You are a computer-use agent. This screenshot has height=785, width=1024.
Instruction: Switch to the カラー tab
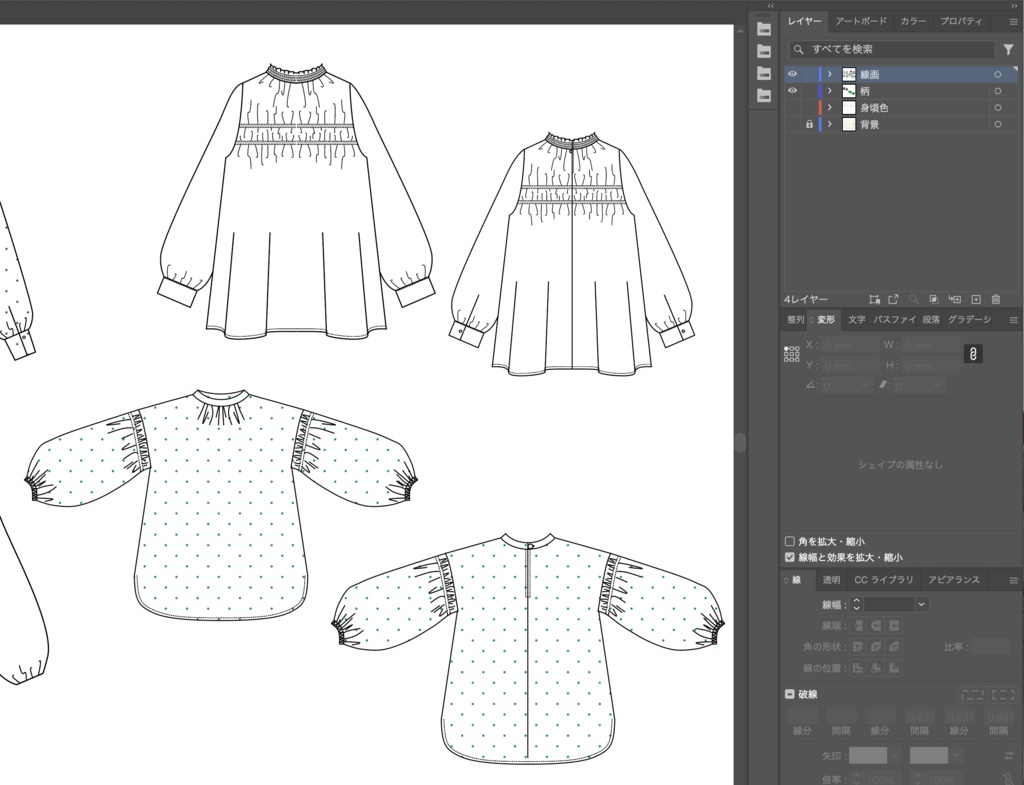point(913,22)
